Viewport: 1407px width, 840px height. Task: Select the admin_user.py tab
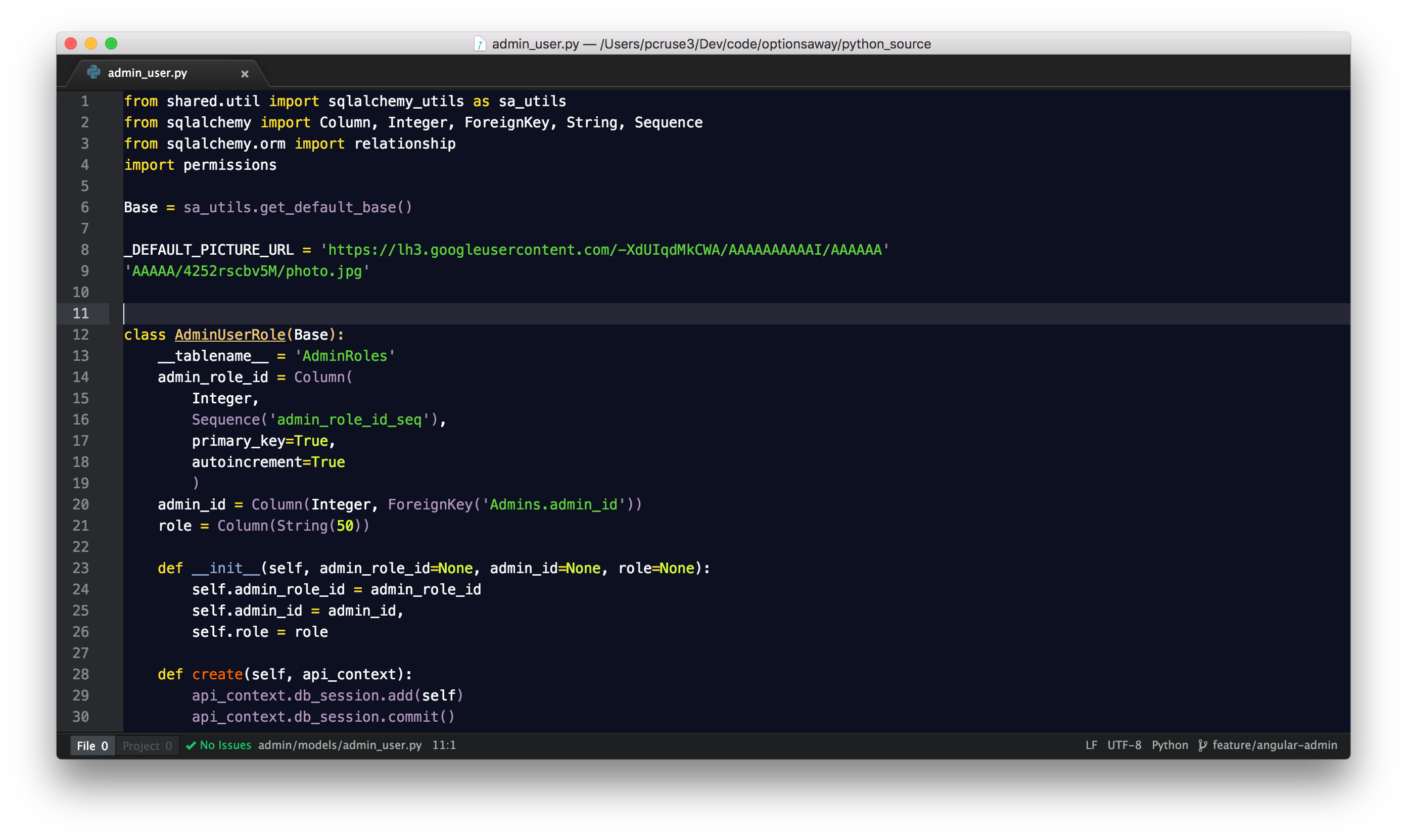coord(147,73)
